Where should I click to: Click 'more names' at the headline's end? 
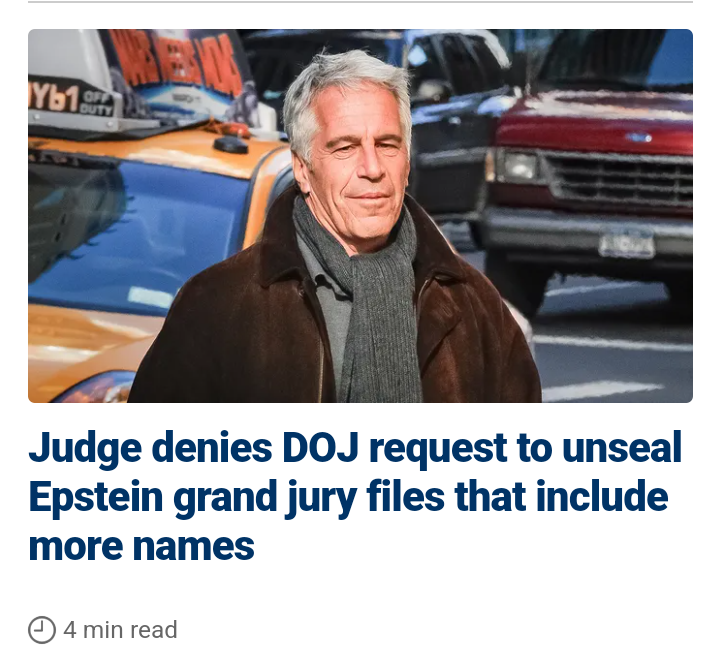[141, 546]
